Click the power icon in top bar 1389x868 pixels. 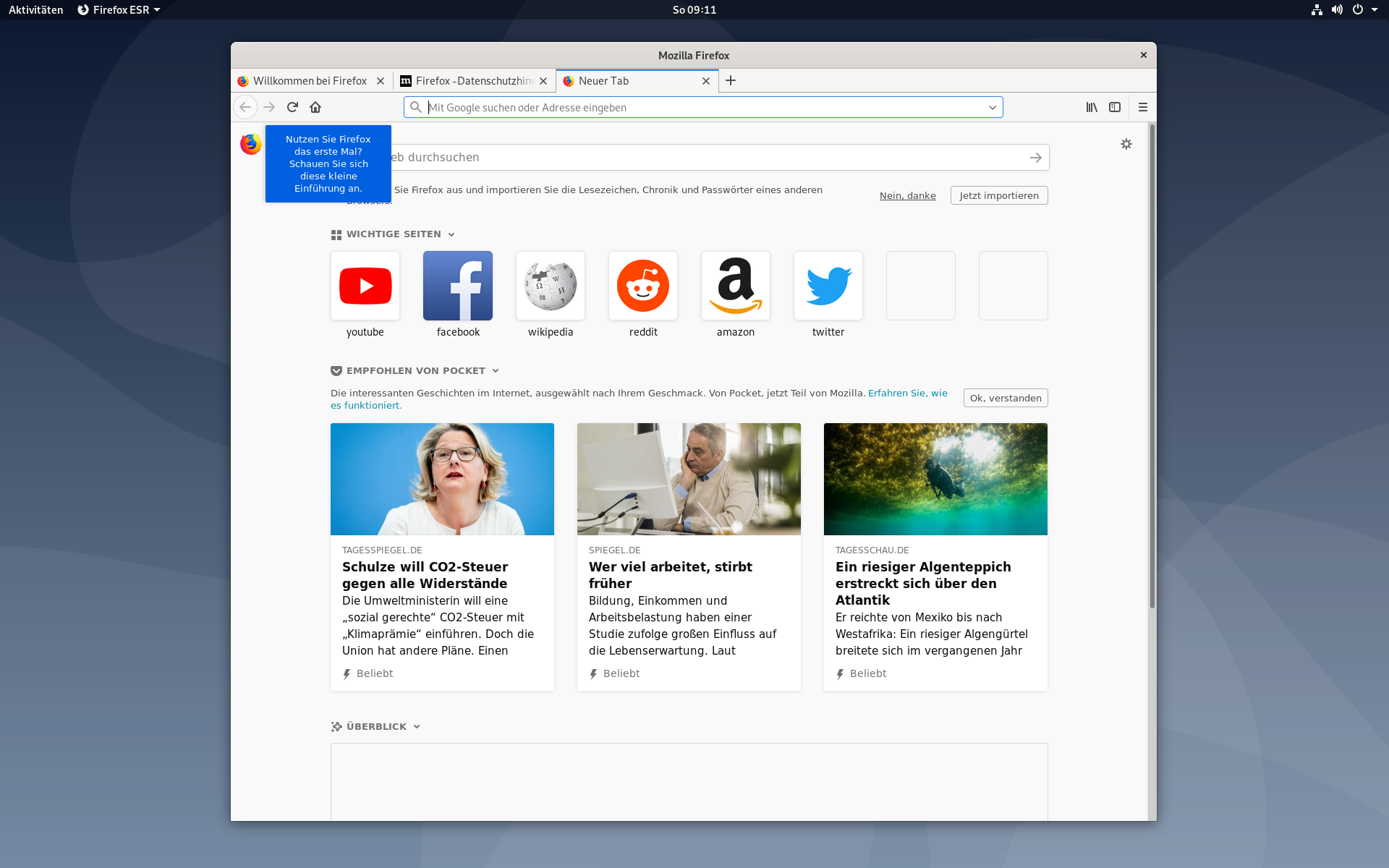click(1358, 10)
